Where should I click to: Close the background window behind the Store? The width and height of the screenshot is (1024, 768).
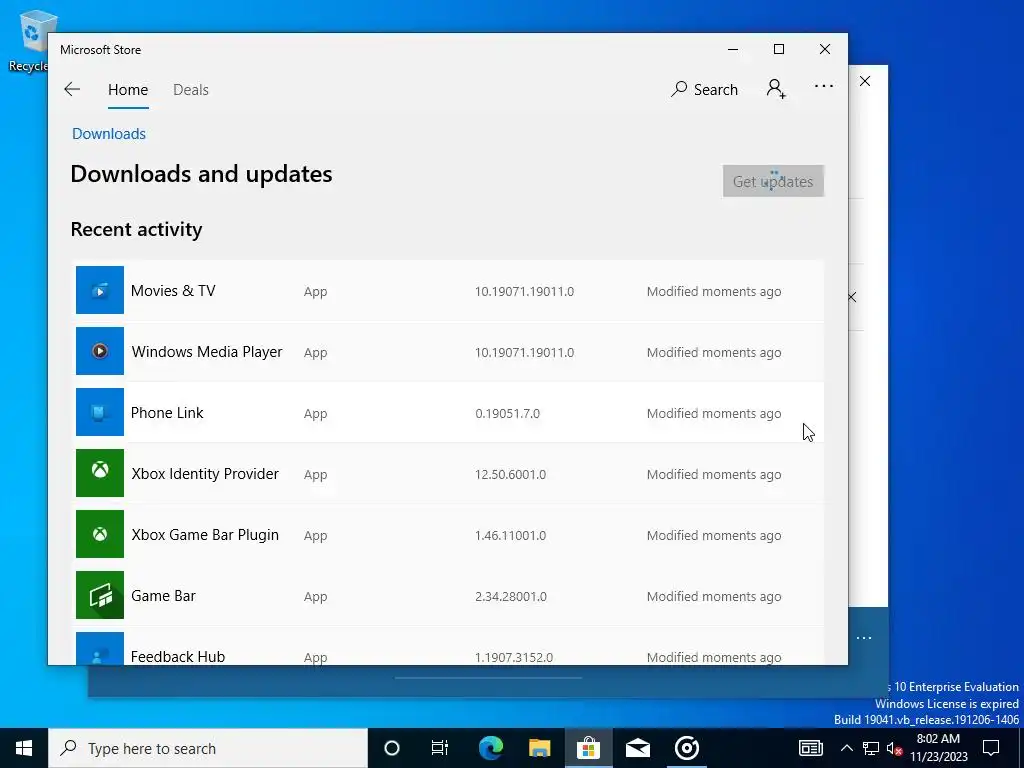click(865, 81)
